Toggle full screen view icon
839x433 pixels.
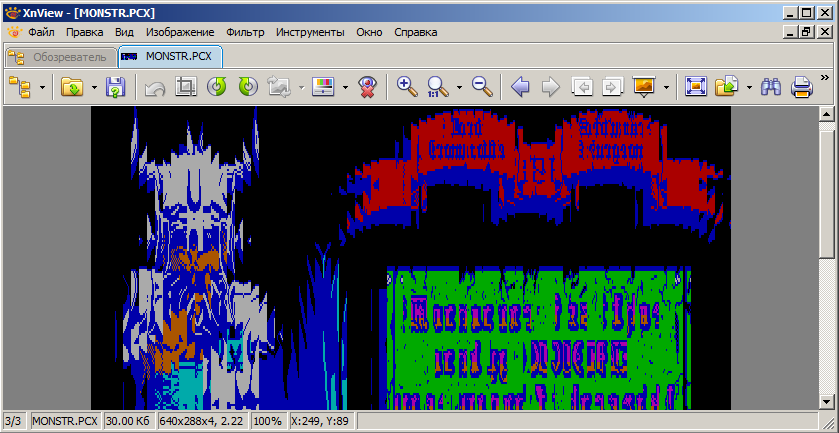(696, 86)
